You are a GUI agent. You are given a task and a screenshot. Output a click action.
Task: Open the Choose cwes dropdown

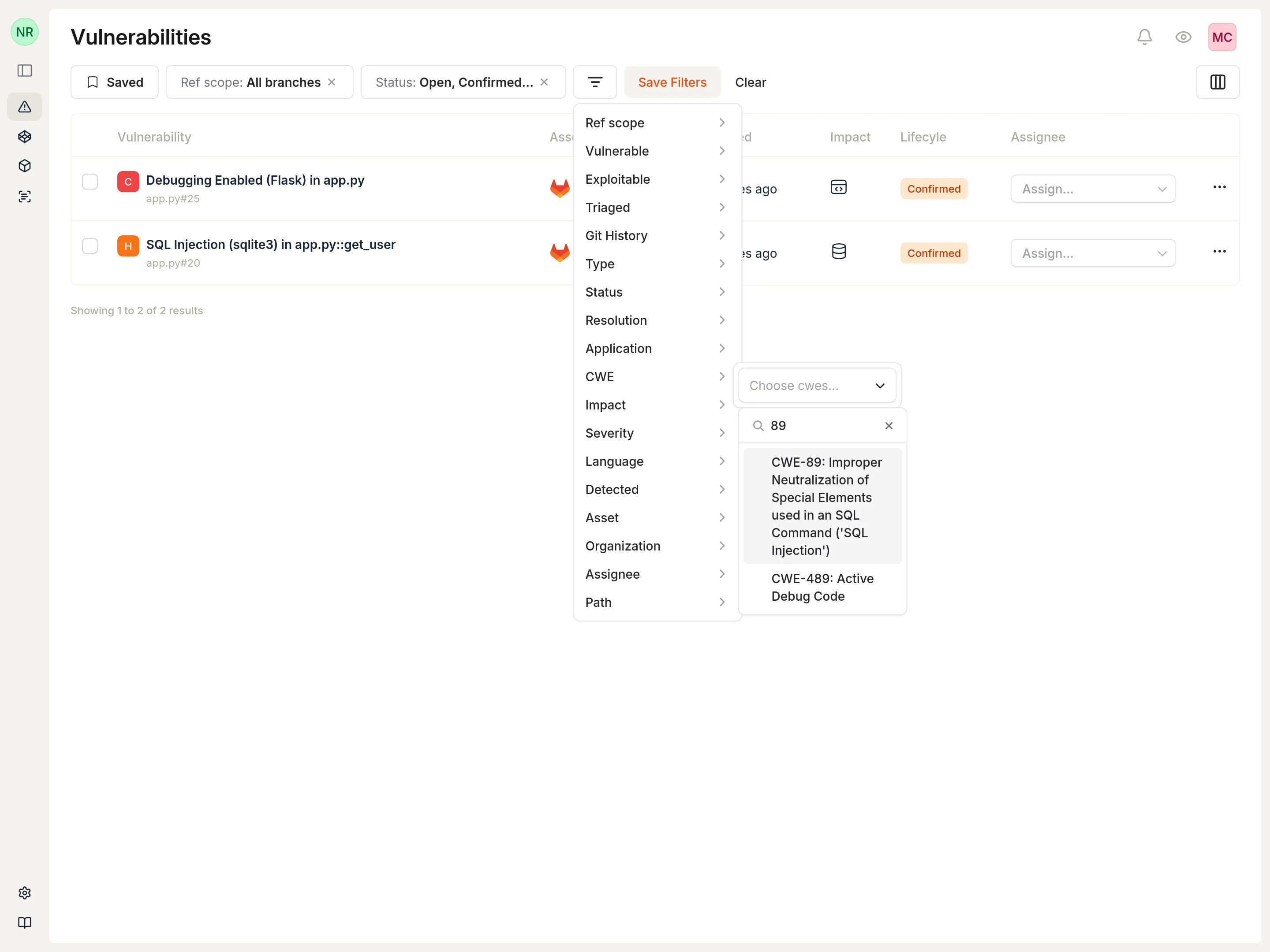[816, 386]
